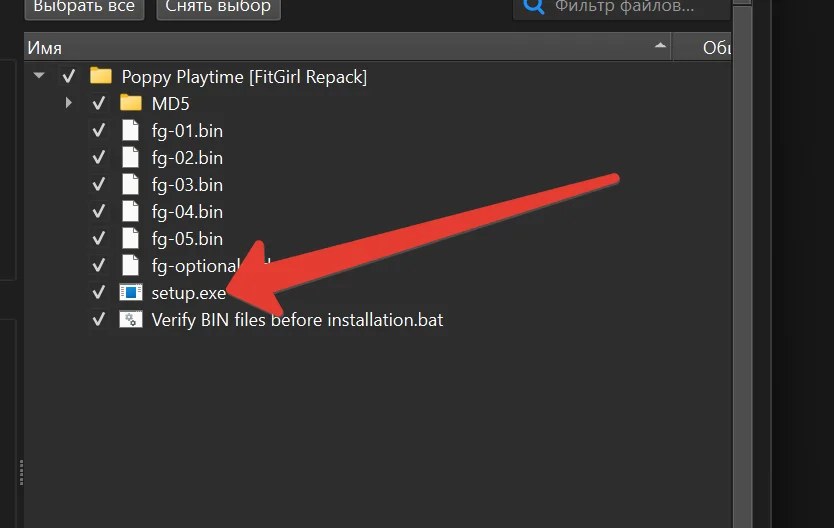Select the fg-04.bin file row
This screenshot has height=528, width=834.
(187, 212)
